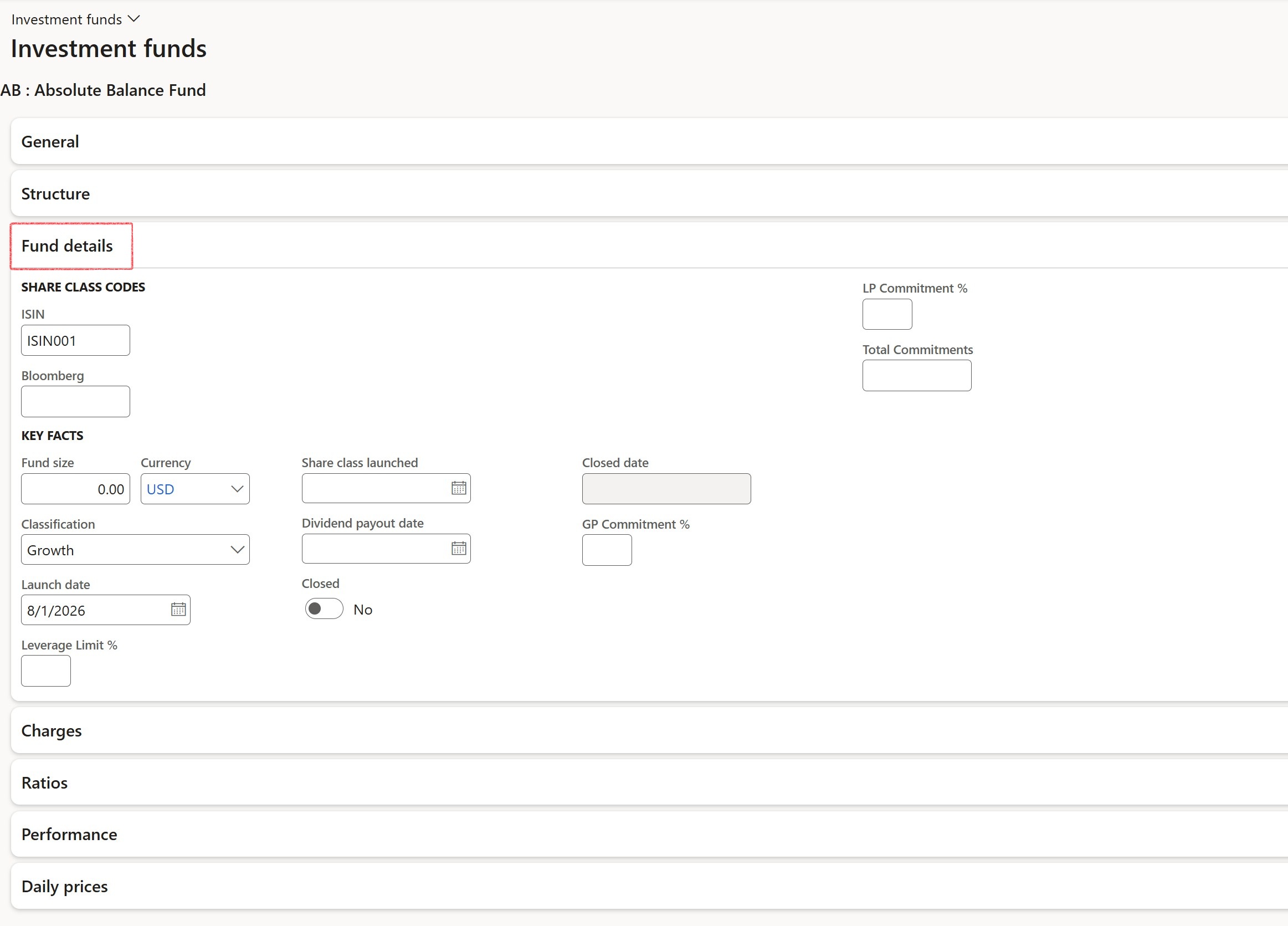1288x926 pixels.
Task: Open calendar picker for Share class launched
Action: pyautogui.click(x=458, y=488)
